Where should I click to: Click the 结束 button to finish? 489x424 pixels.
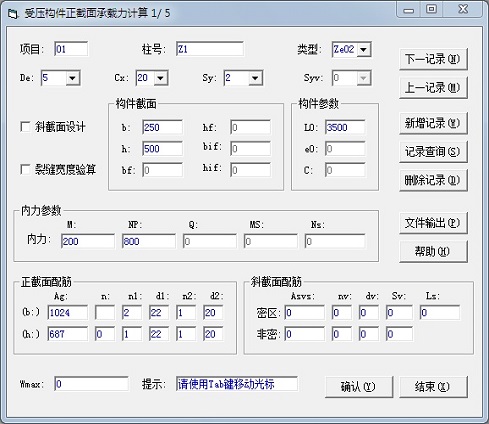pos(433,387)
